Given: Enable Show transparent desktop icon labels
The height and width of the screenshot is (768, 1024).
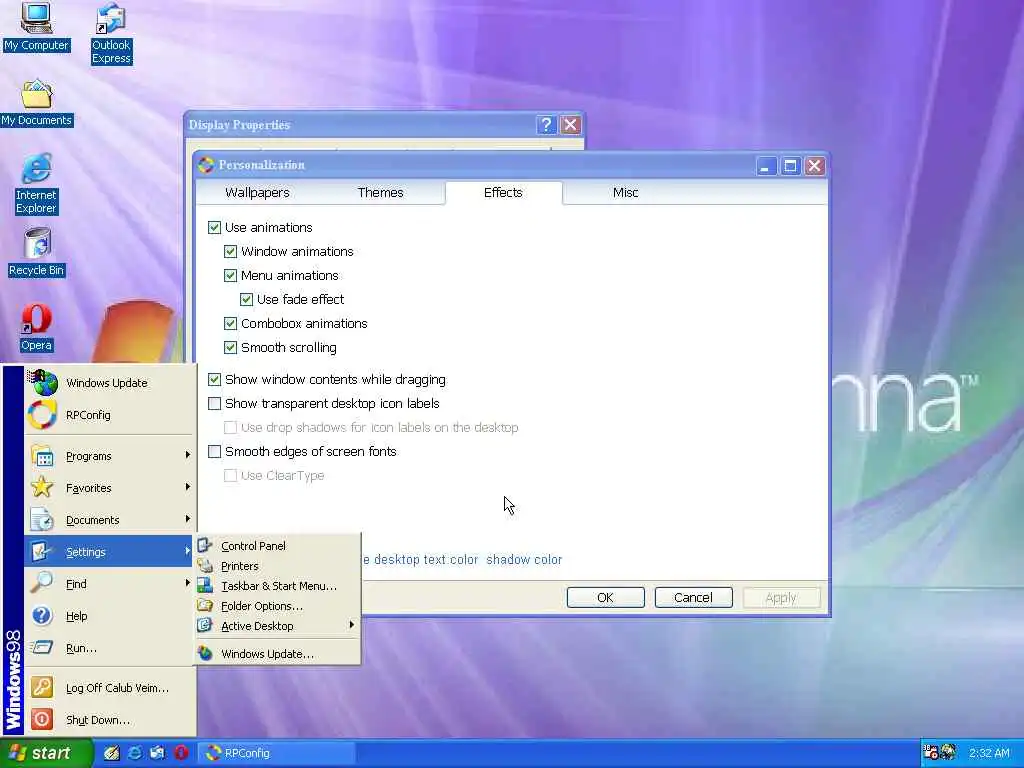Looking at the screenshot, I should click(214, 404).
